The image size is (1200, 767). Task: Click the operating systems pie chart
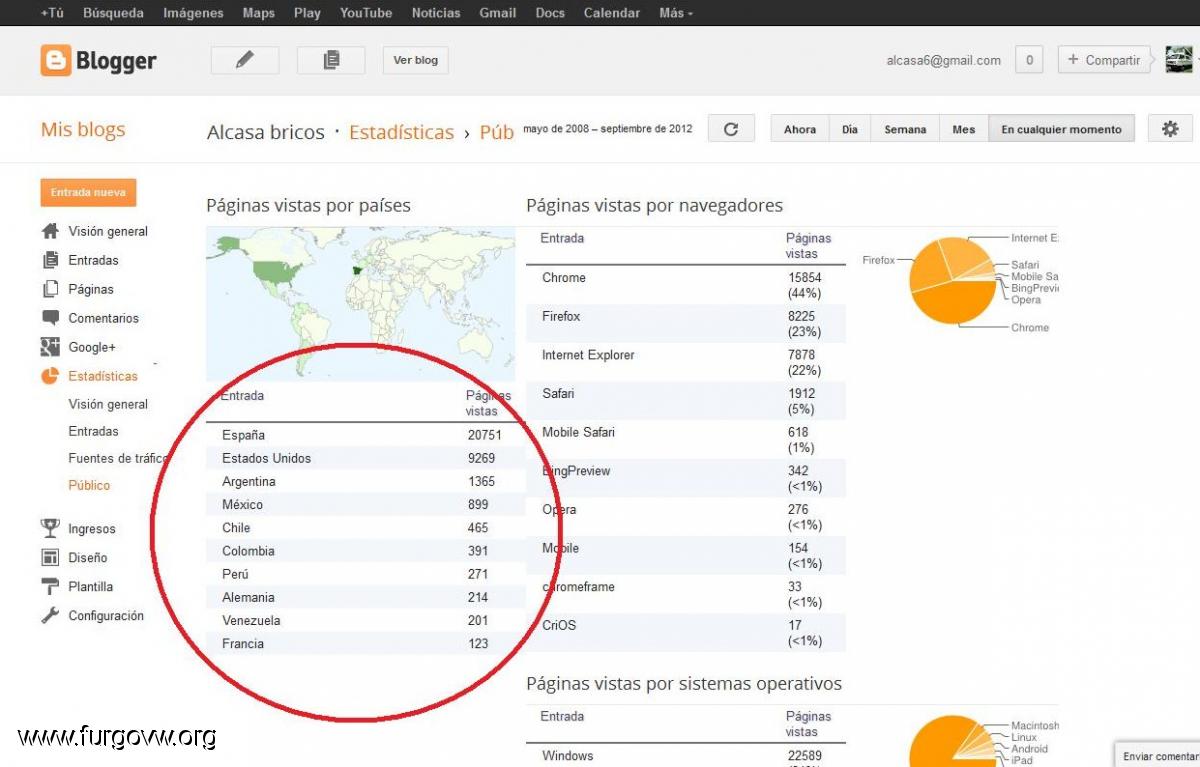[x=953, y=741]
